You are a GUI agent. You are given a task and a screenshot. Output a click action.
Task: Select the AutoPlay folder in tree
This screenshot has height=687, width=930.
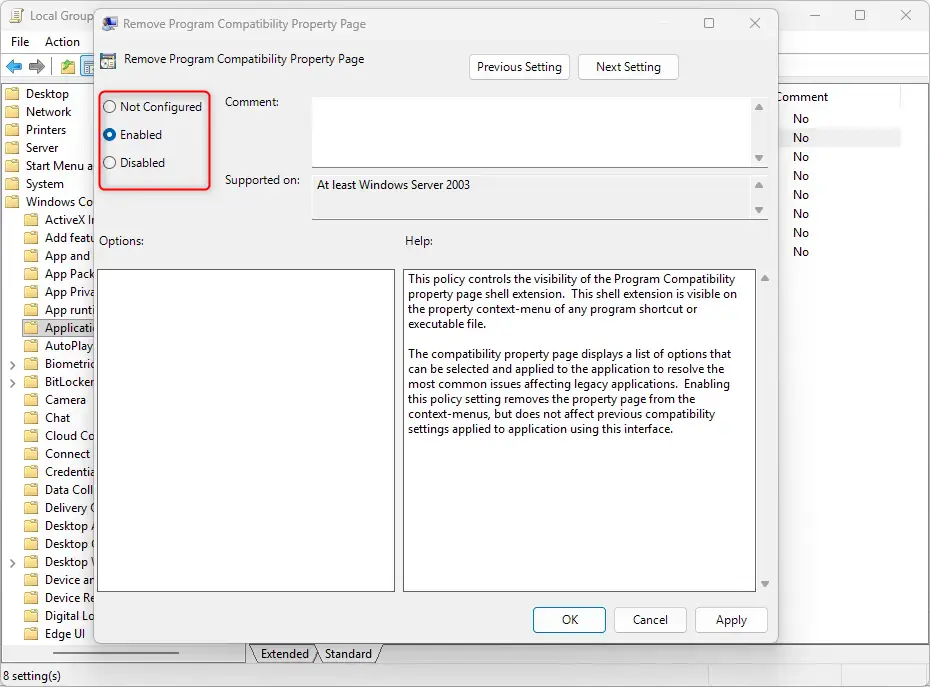59,346
